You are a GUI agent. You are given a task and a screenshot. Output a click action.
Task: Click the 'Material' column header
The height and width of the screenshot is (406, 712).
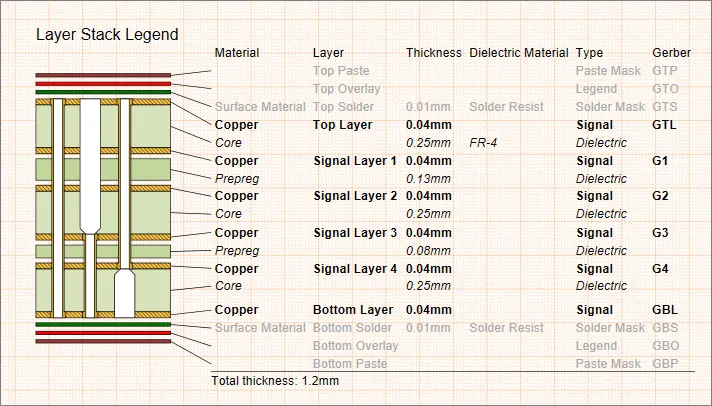237,53
